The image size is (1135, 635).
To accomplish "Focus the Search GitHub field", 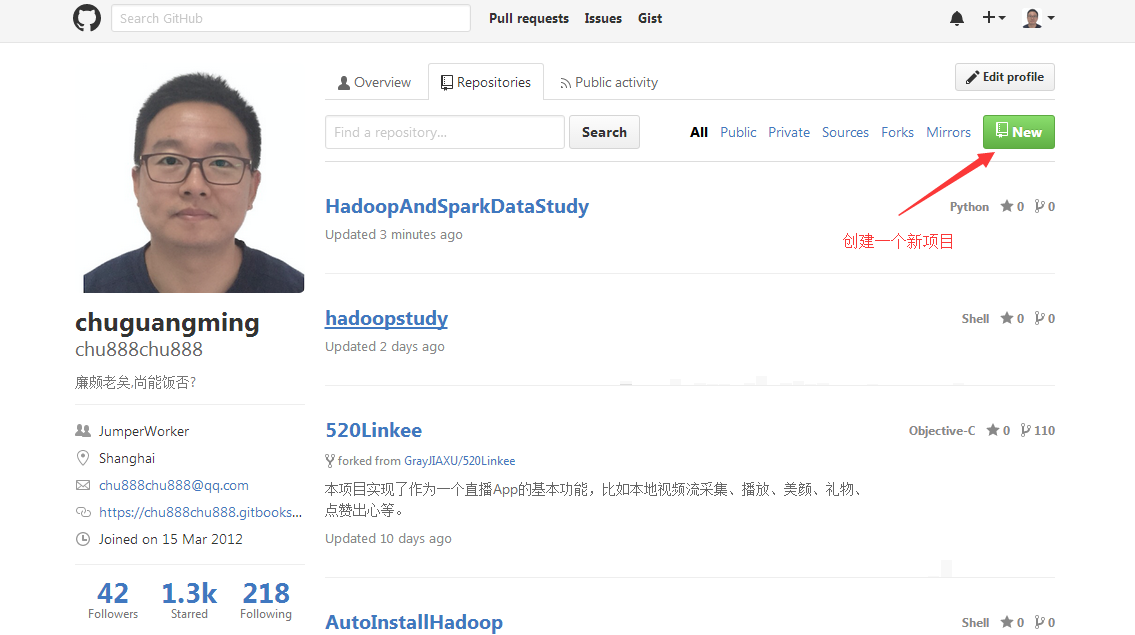I will (x=291, y=18).
